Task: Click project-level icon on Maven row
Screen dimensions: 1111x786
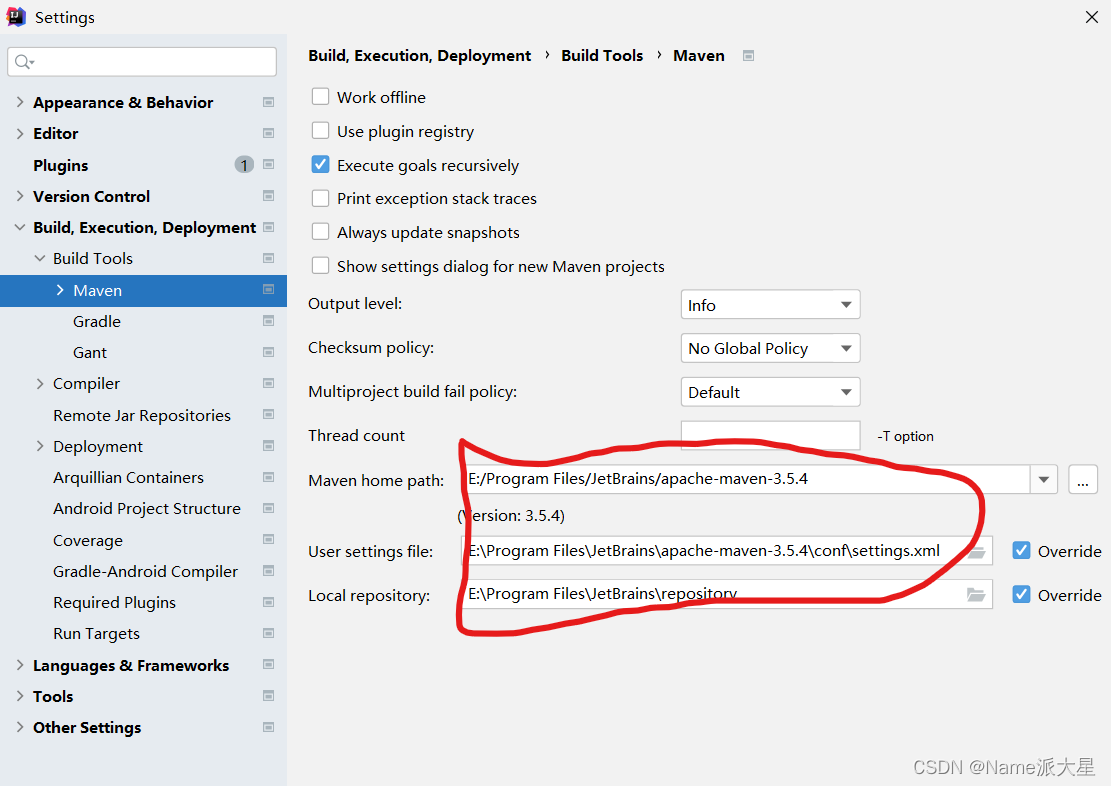Action: click(x=269, y=289)
